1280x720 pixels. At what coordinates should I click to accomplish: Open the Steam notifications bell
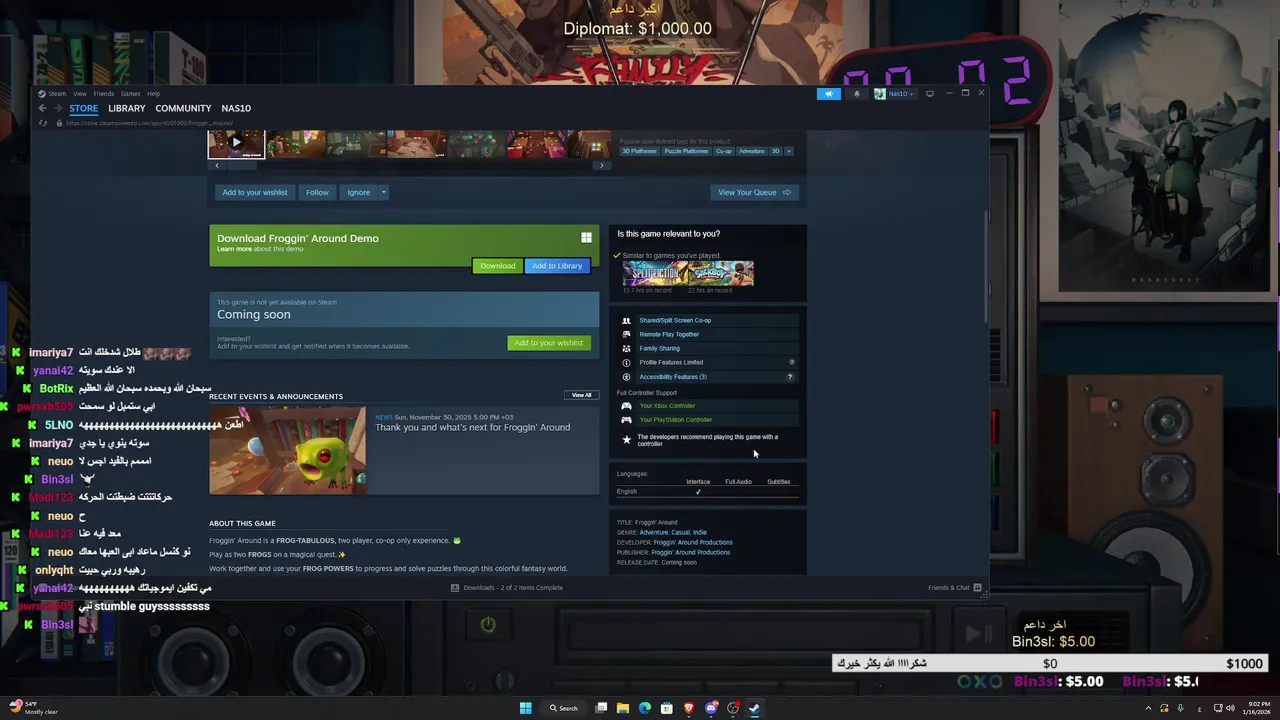coord(856,93)
